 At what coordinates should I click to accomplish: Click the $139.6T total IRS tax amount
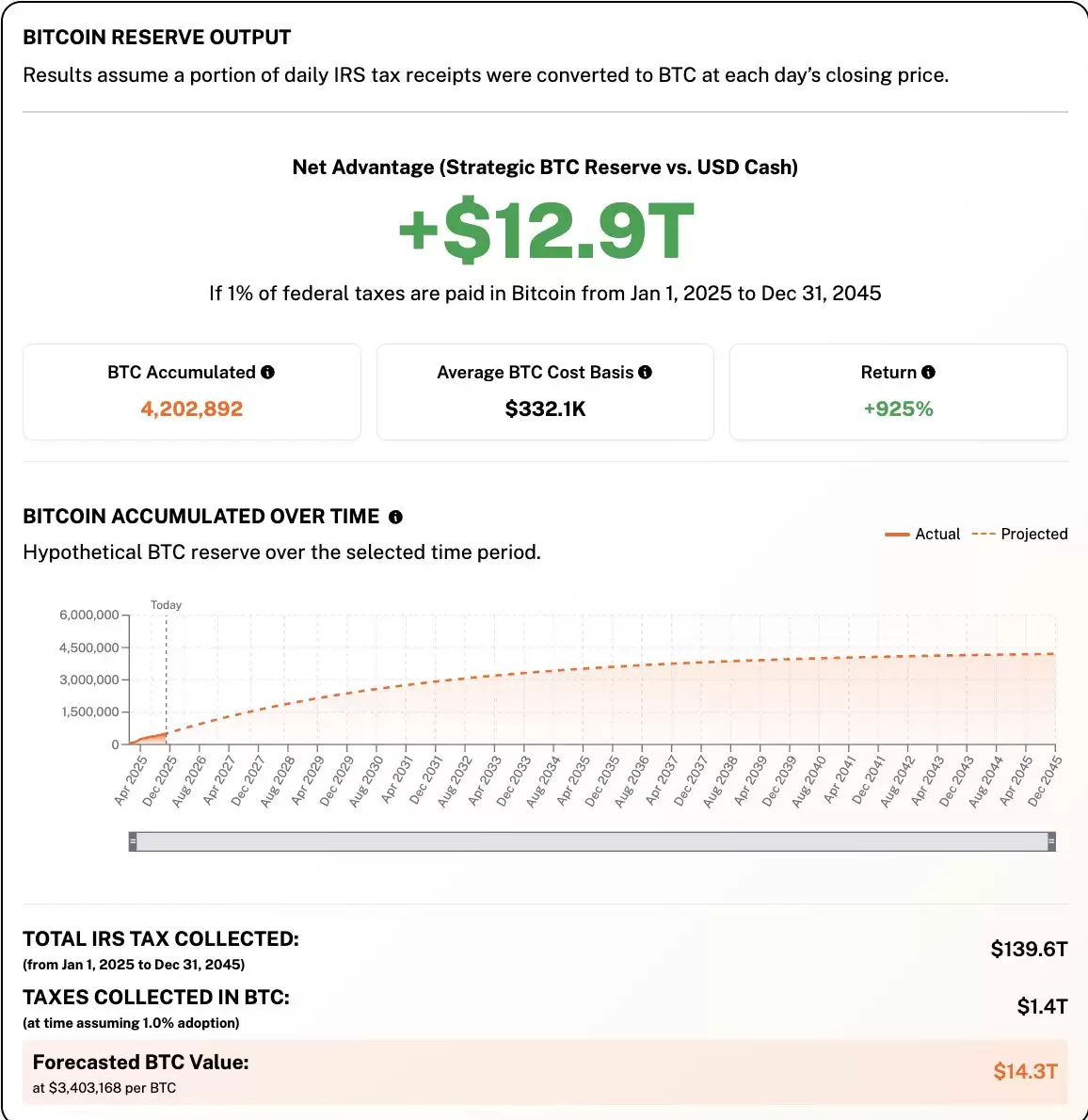click(1029, 949)
